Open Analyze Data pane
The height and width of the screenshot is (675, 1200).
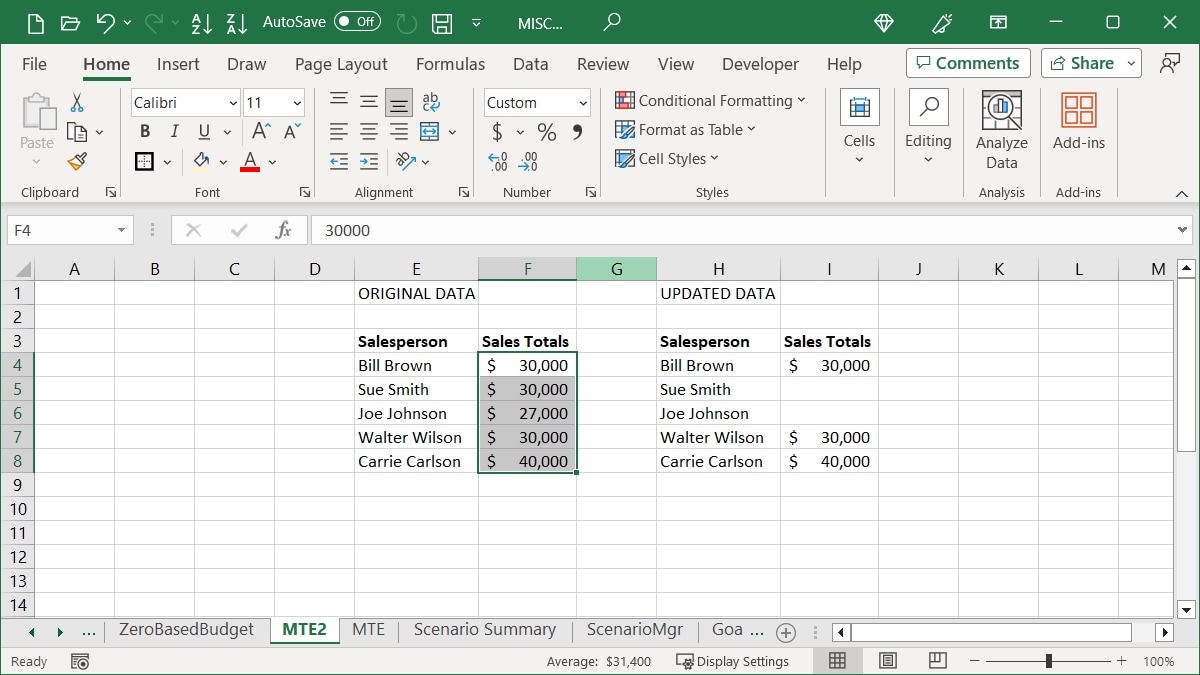pos(1001,125)
